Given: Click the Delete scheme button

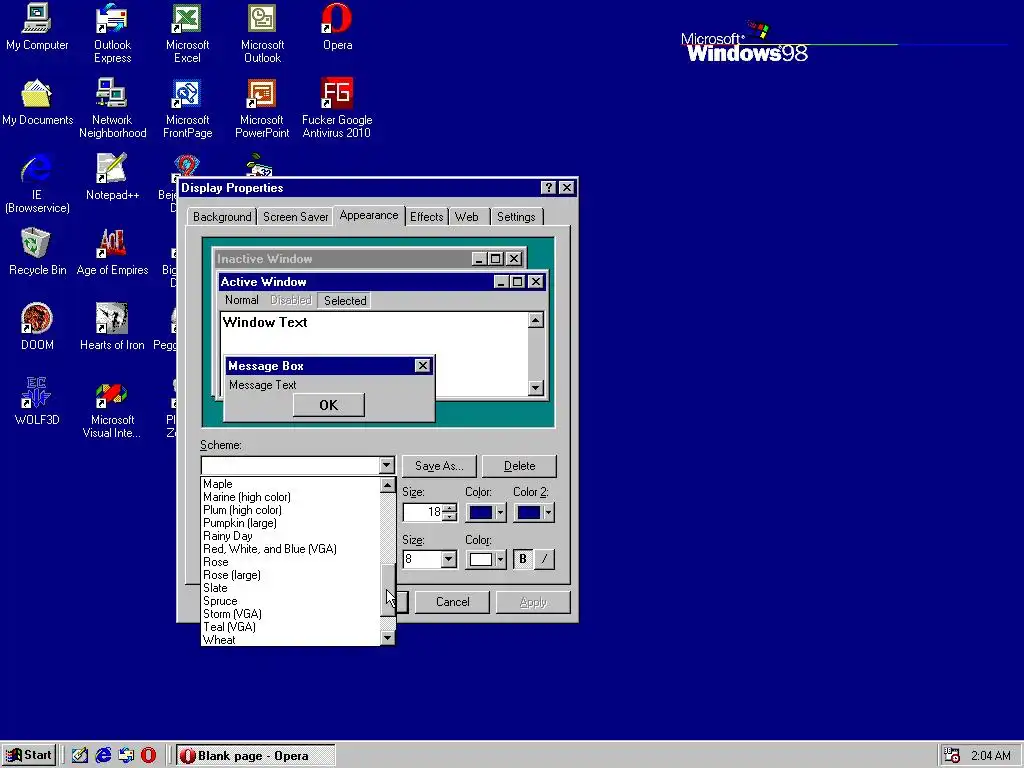Looking at the screenshot, I should 519,466.
